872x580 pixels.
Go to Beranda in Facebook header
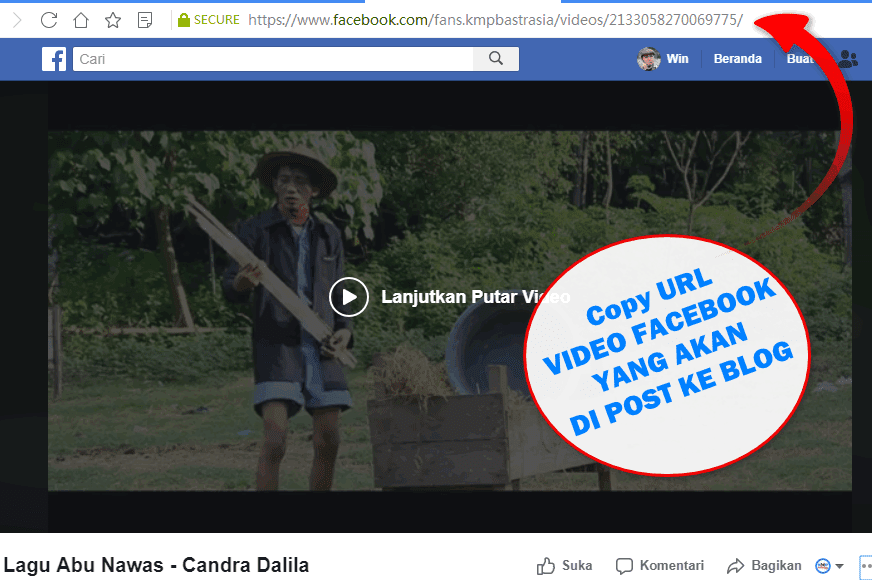click(x=737, y=59)
